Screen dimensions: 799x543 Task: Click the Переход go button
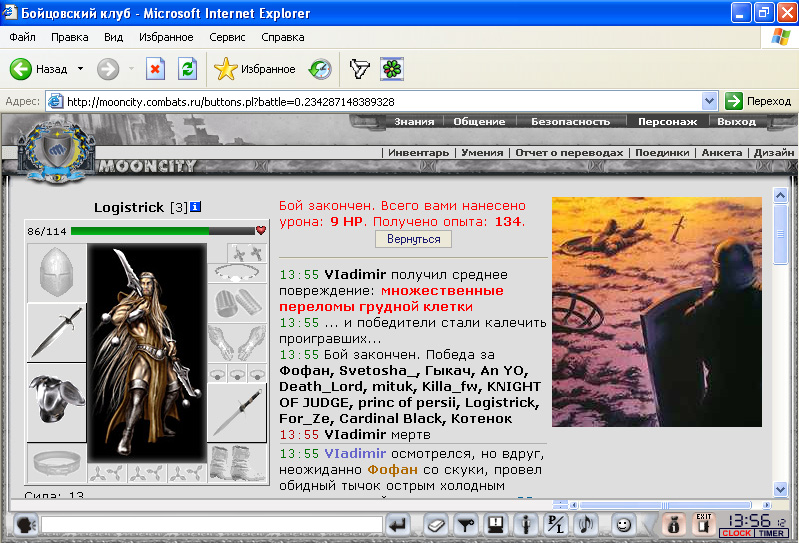(x=758, y=101)
